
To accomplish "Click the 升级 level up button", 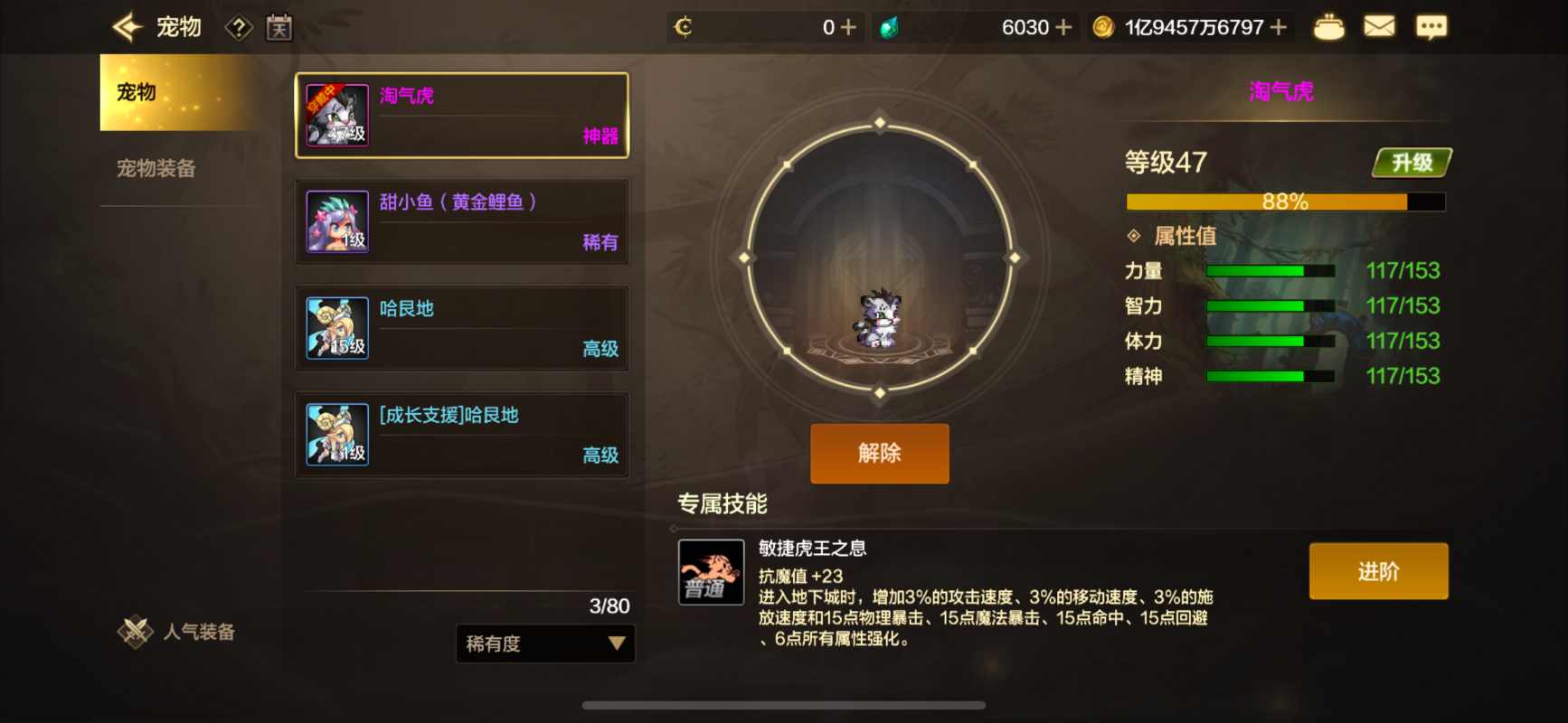I will pyautogui.click(x=1412, y=163).
